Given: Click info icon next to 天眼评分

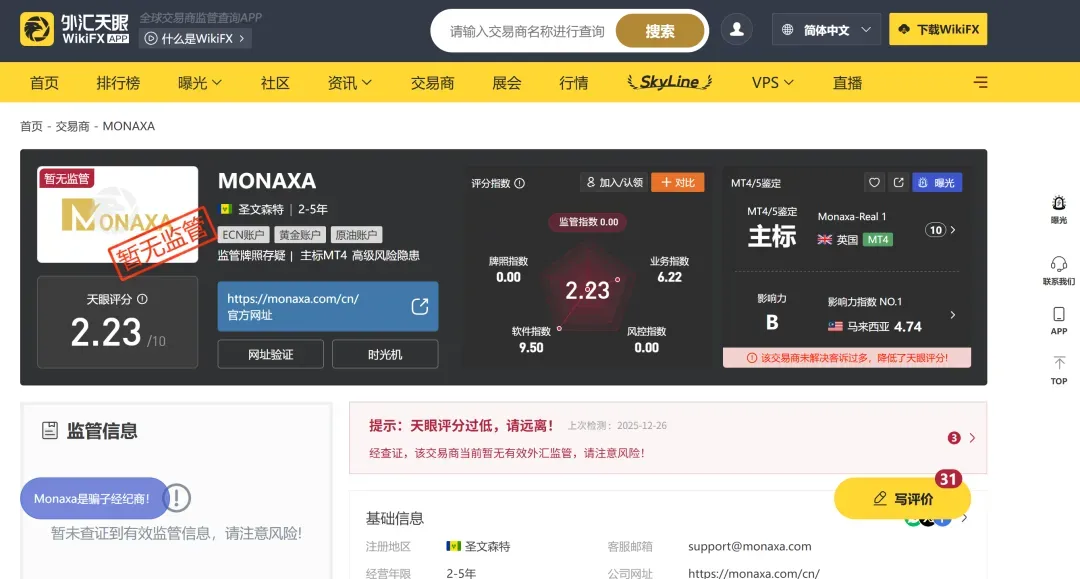Looking at the screenshot, I should (x=142, y=299).
